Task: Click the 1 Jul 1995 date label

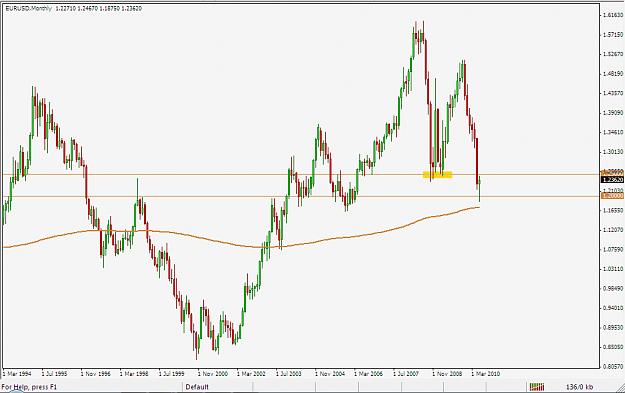Action: (54, 374)
